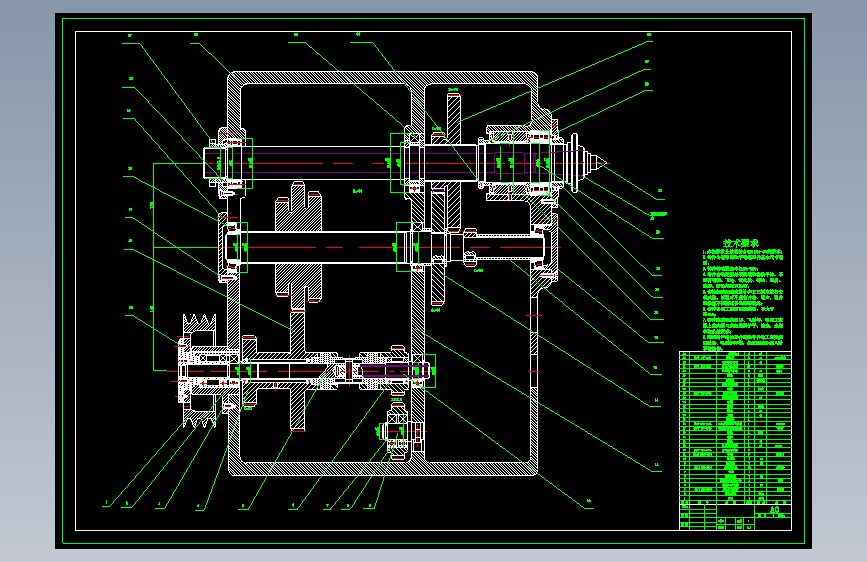Select the hatched gear below middle shaft right
This screenshot has width=867, height=562.
[x=438, y=279]
